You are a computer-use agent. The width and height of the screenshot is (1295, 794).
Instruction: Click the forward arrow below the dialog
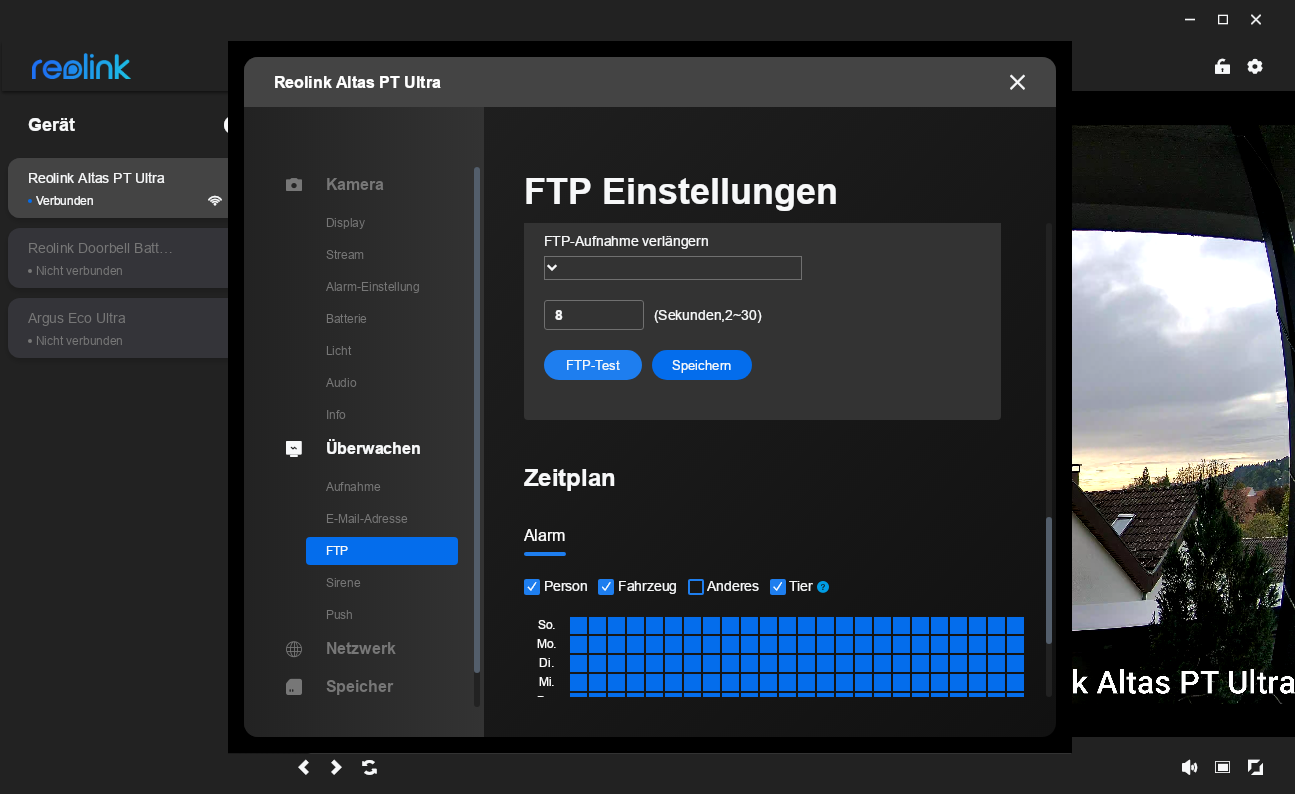tap(336, 767)
